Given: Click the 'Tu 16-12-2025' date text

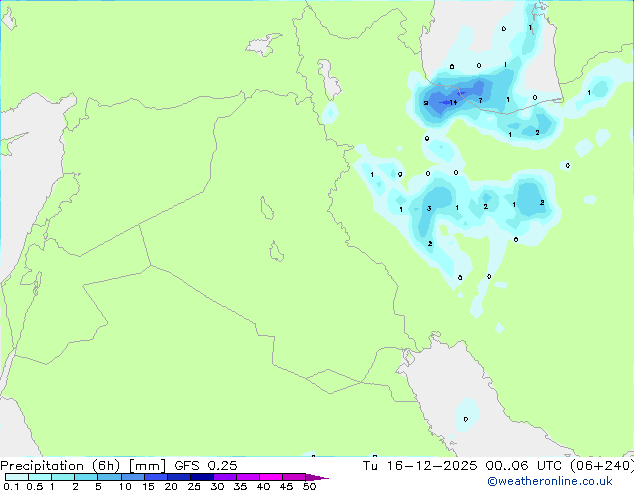Looking at the screenshot, I should tap(420, 466).
